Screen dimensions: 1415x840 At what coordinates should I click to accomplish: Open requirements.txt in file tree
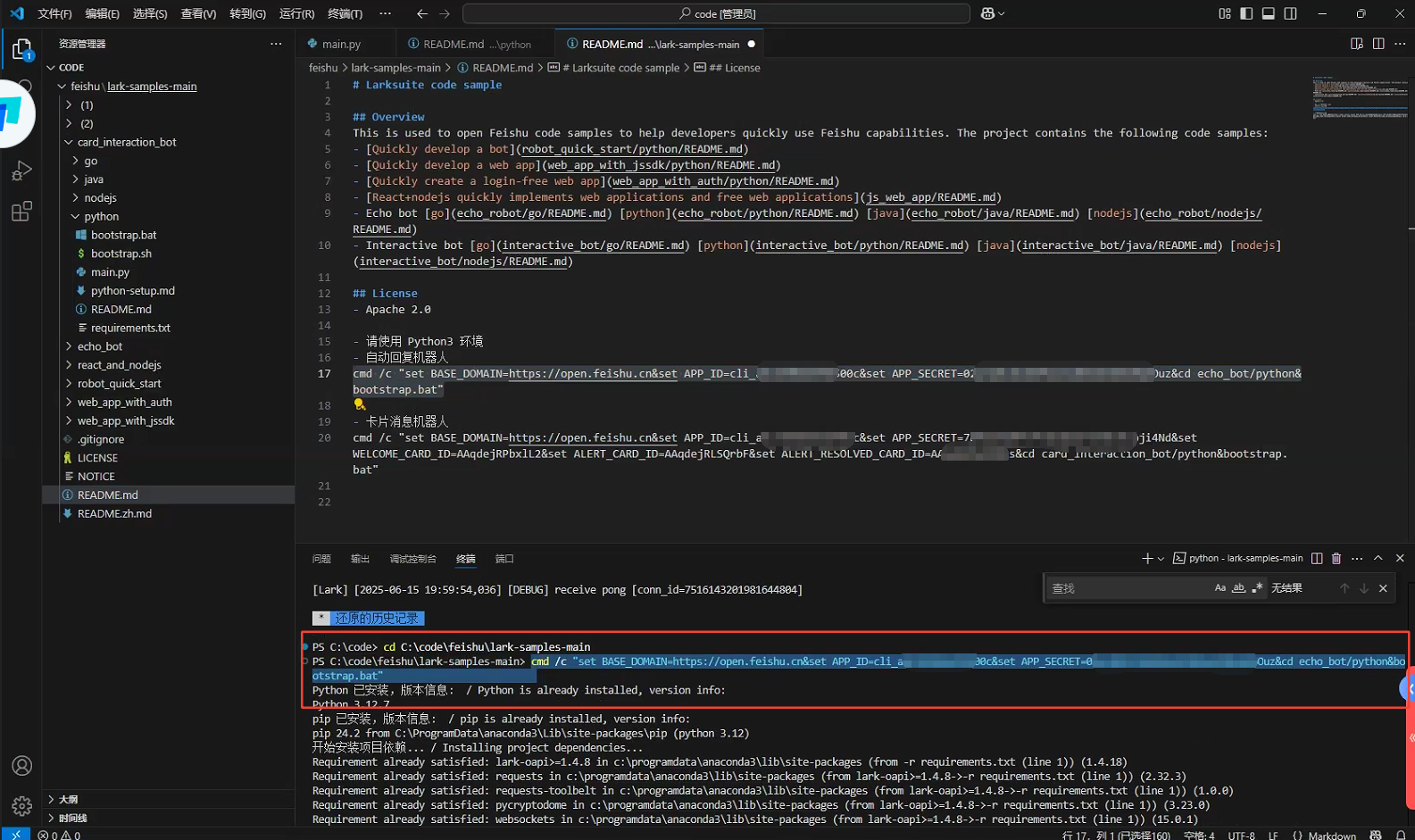pos(130,328)
